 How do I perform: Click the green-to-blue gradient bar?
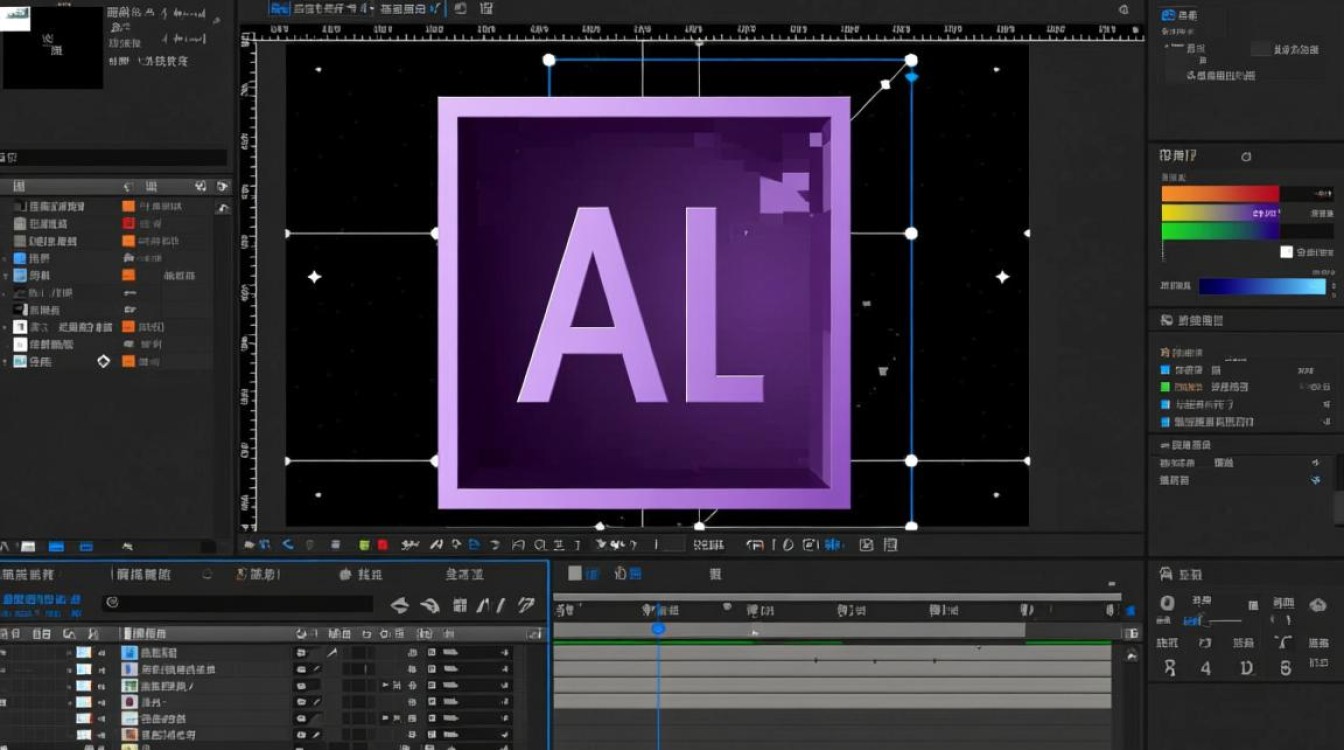(1221, 231)
